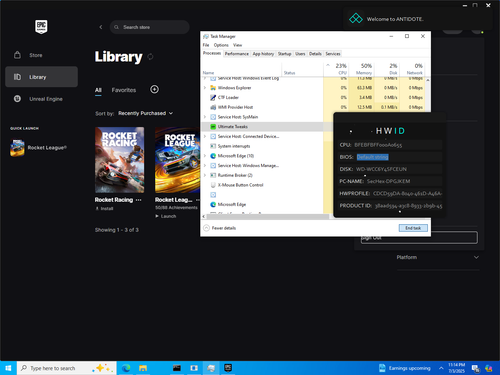Click the horizontal scrollbar in Task Manager
The width and height of the screenshot is (500, 375).
tap(267, 217)
